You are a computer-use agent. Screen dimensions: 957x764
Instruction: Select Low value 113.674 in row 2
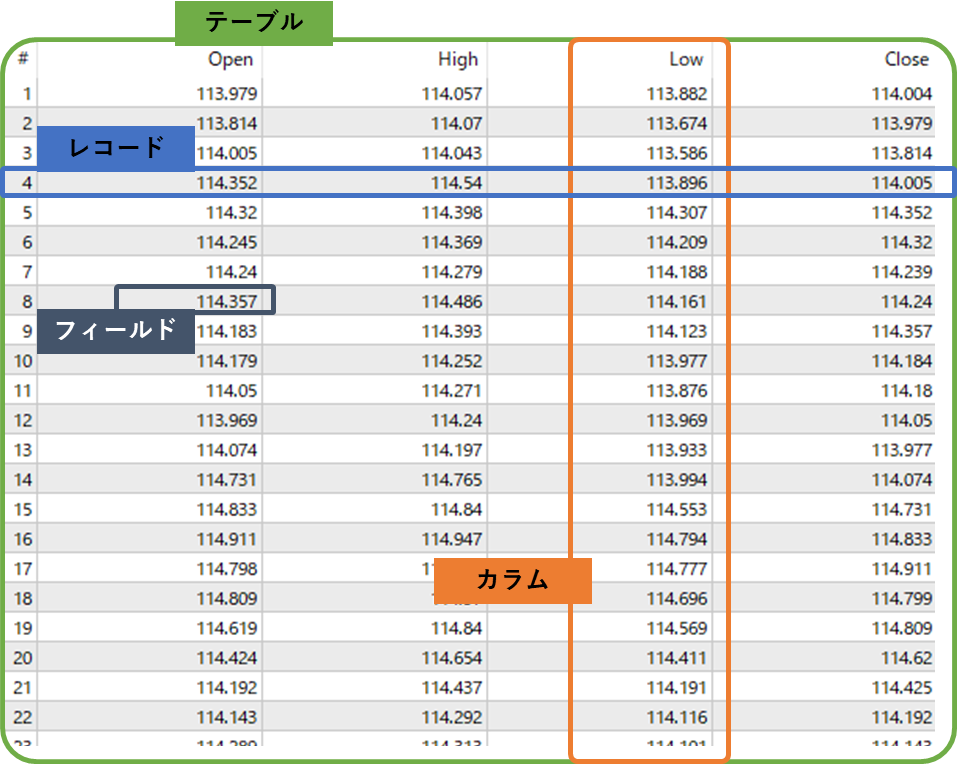(677, 124)
